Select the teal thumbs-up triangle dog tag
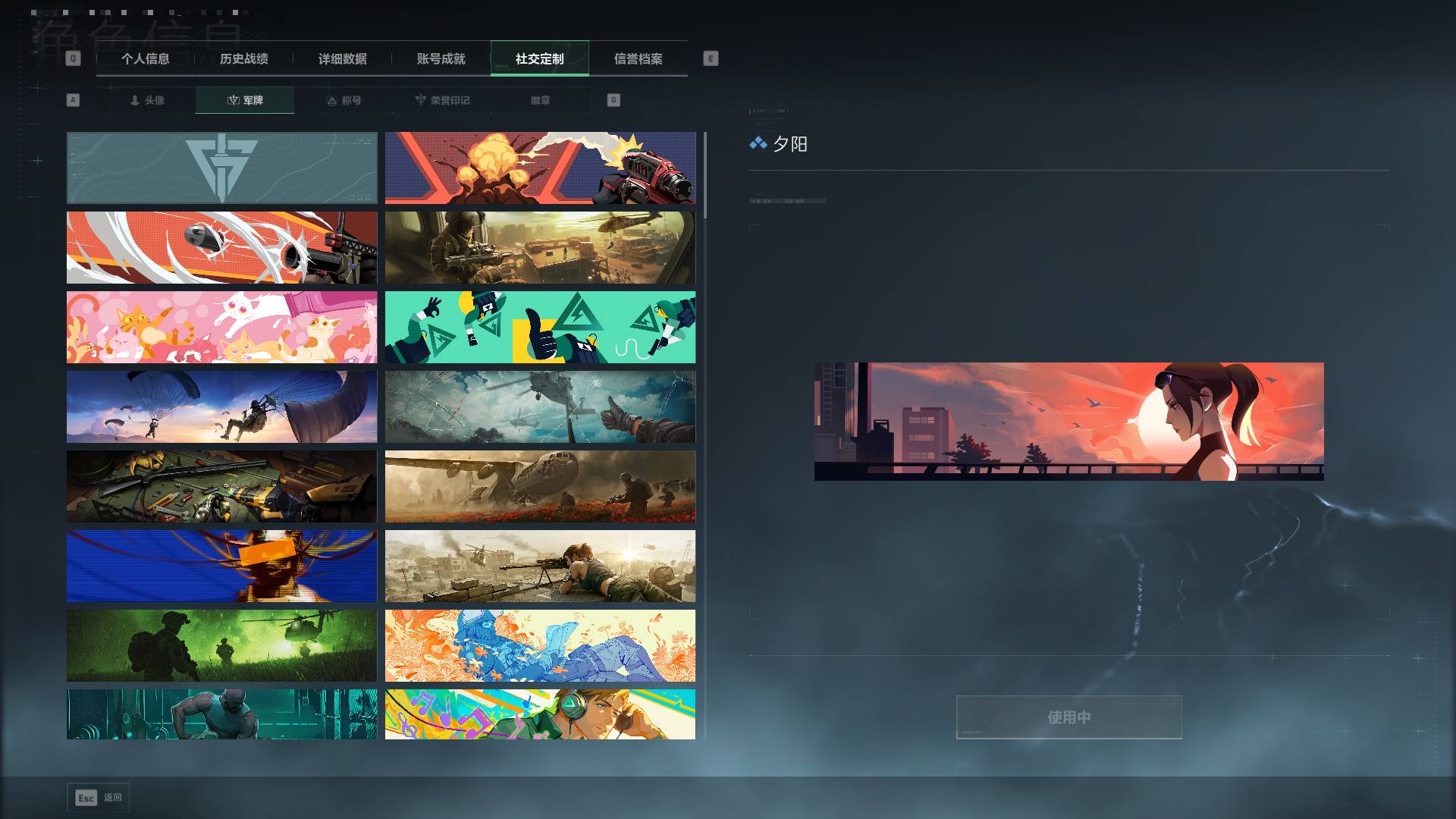Image resolution: width=1456 pixels, height=819 pixels. [540, 327]
